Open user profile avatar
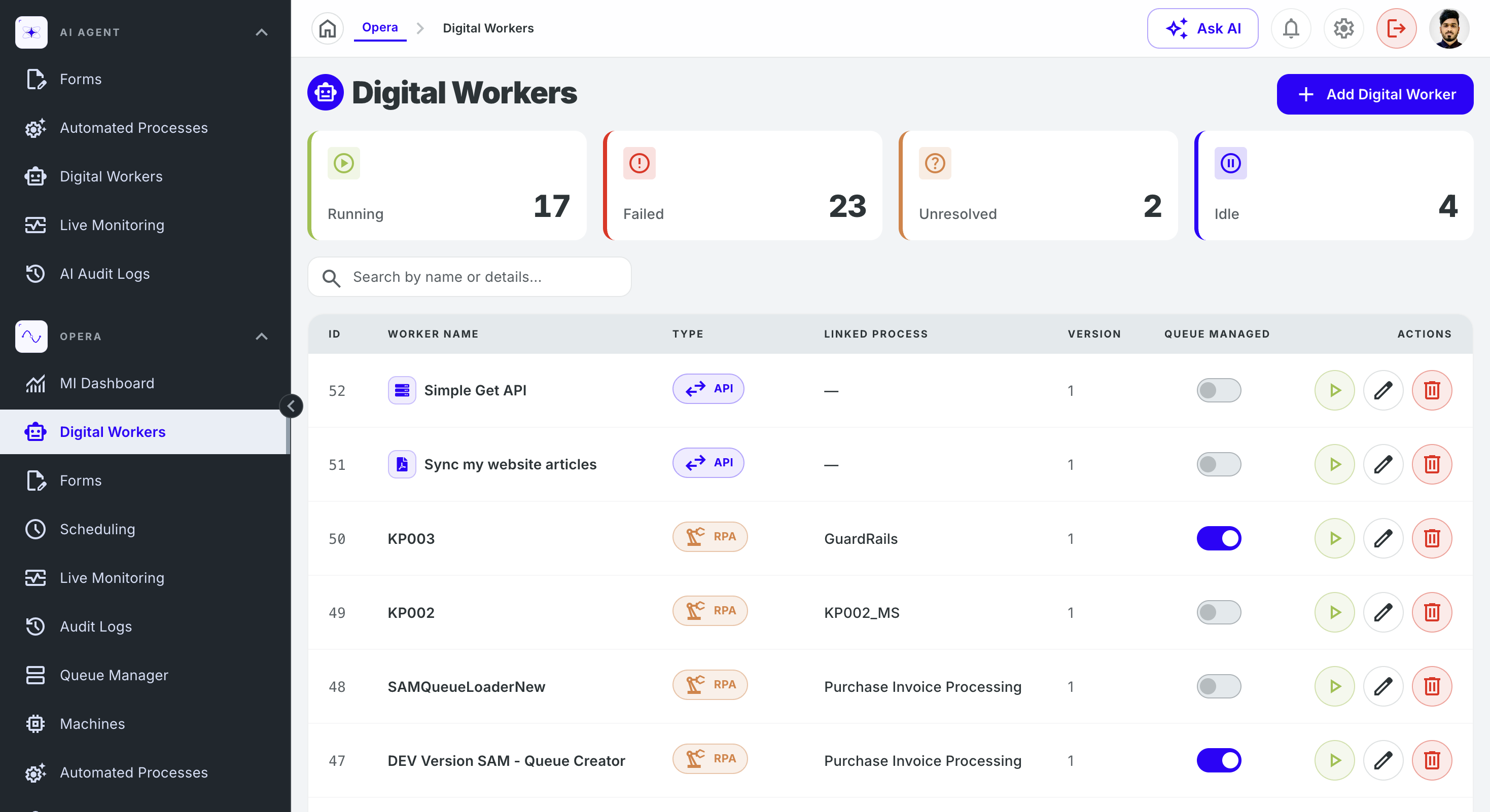1490x812 pixels. (1448, 28)
